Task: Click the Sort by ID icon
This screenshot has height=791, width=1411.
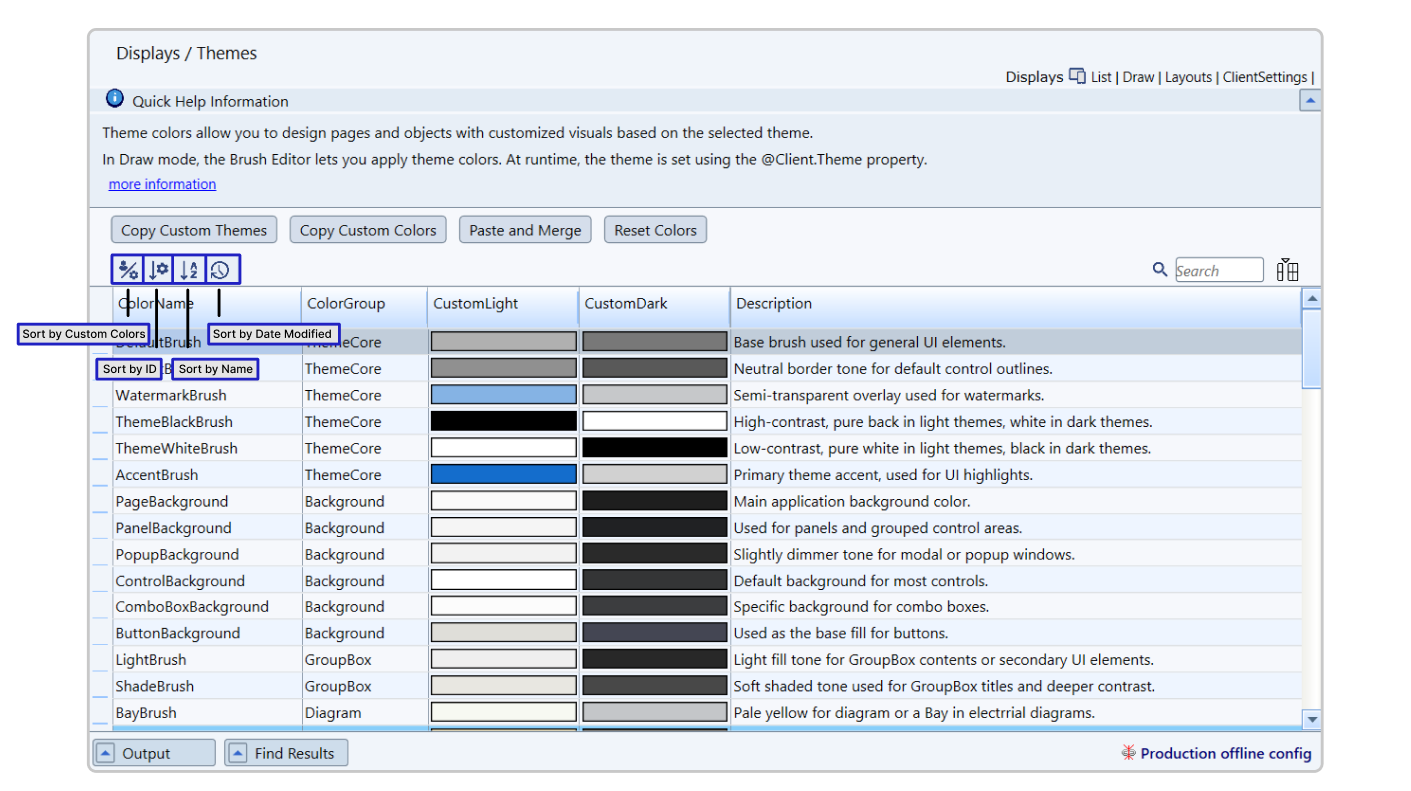Action: click(158, 270)
